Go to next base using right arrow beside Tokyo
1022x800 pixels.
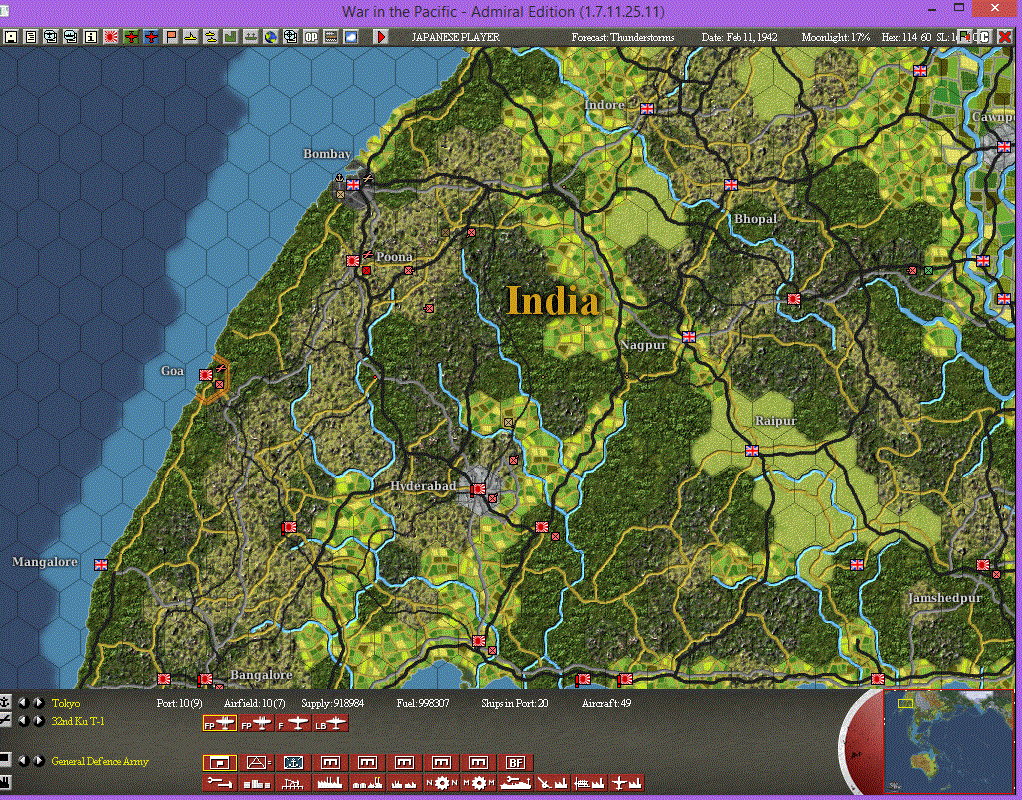pyautogui.click(x=39, y=703)
